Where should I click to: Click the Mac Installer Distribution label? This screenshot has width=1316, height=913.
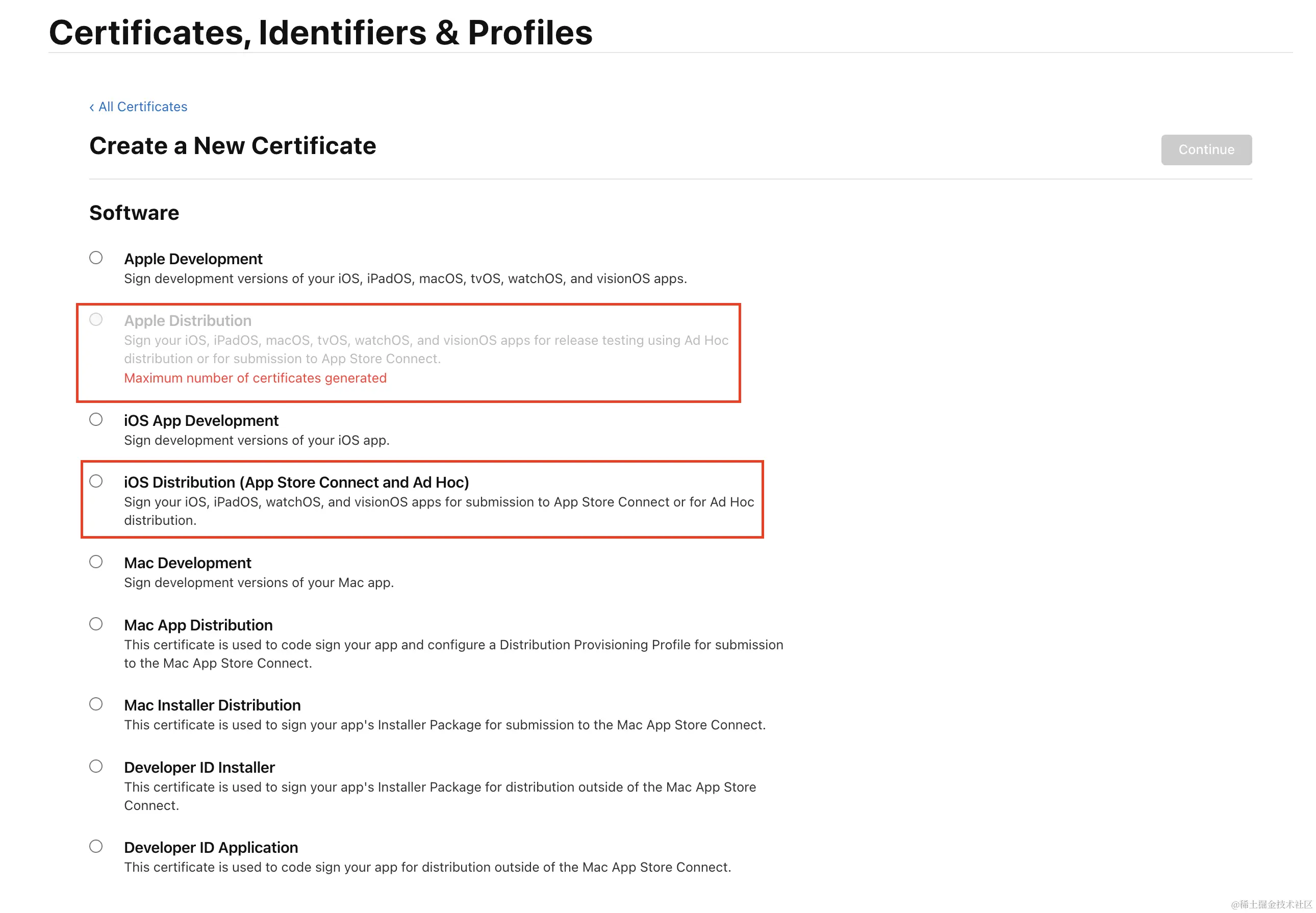pos(212,705)
